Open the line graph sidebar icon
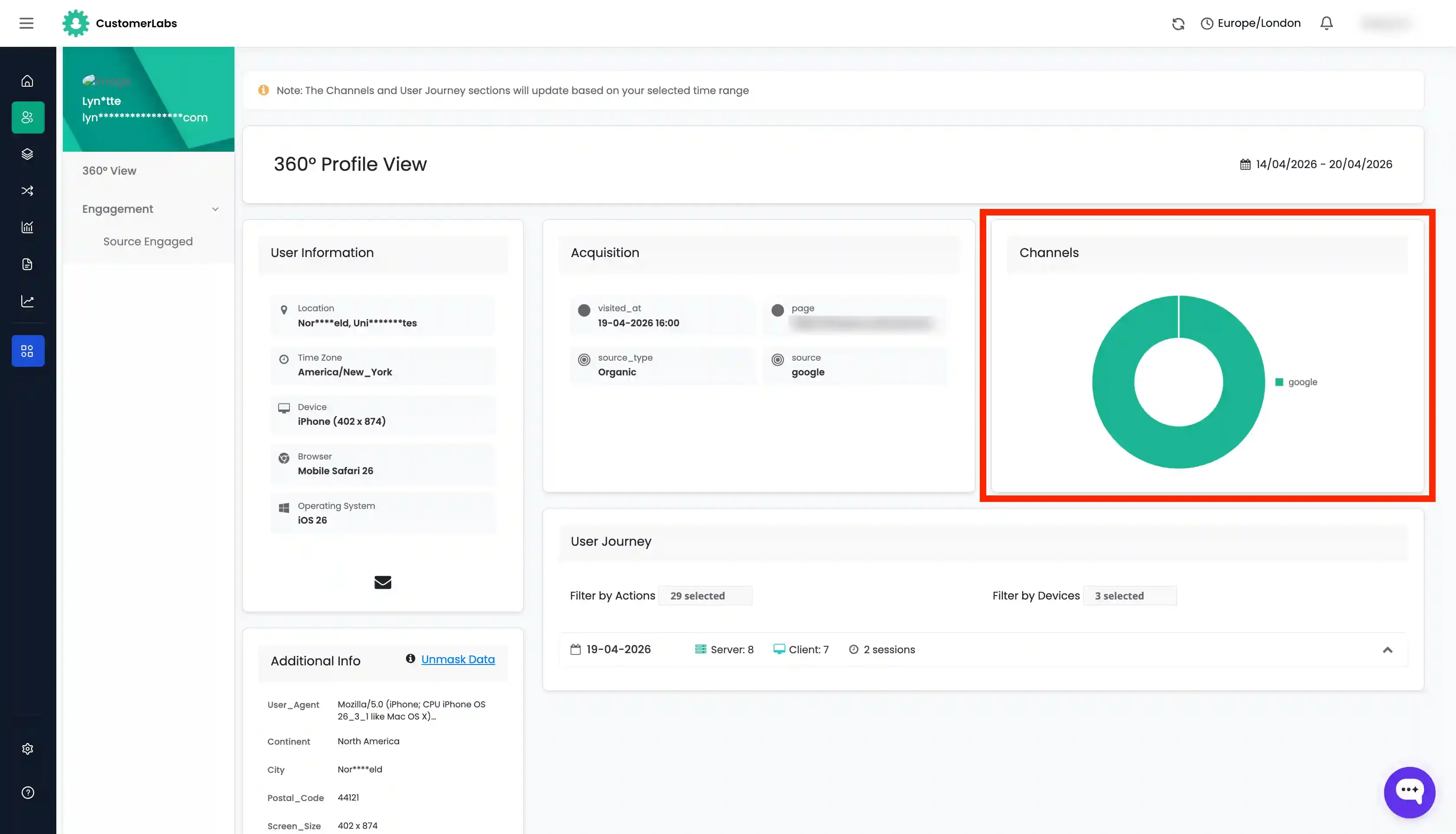Image resolution: width=1456 pixels, height=834 pixels. click(27, 301)
